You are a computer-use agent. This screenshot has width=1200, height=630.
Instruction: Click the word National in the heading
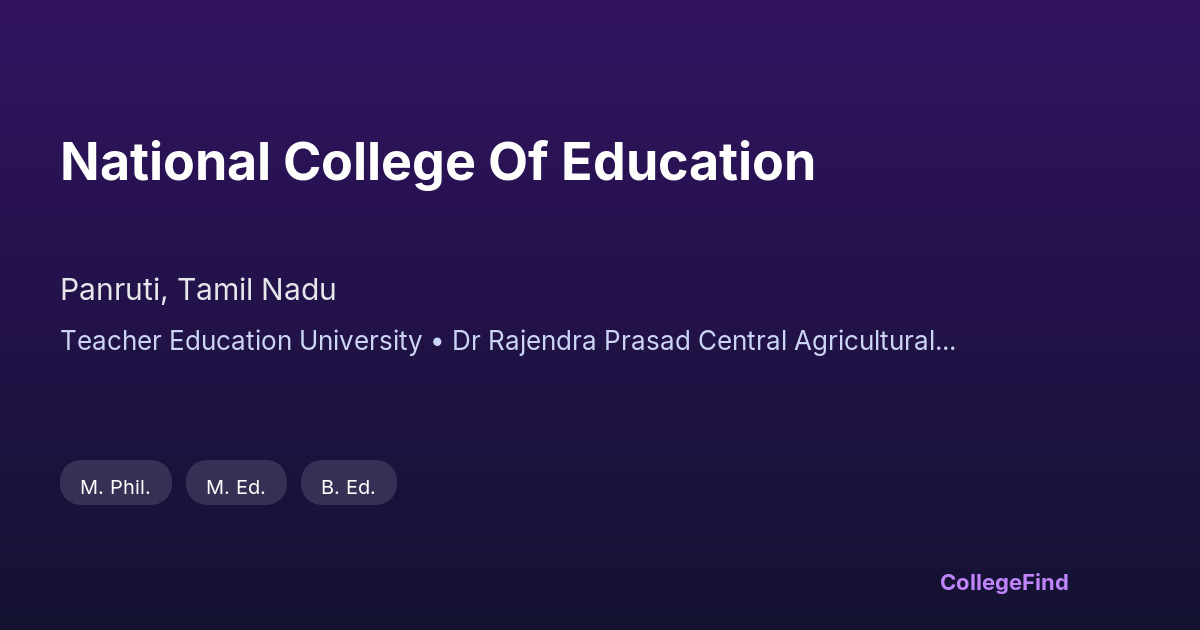pyautogui.click(x=165, y=162)
